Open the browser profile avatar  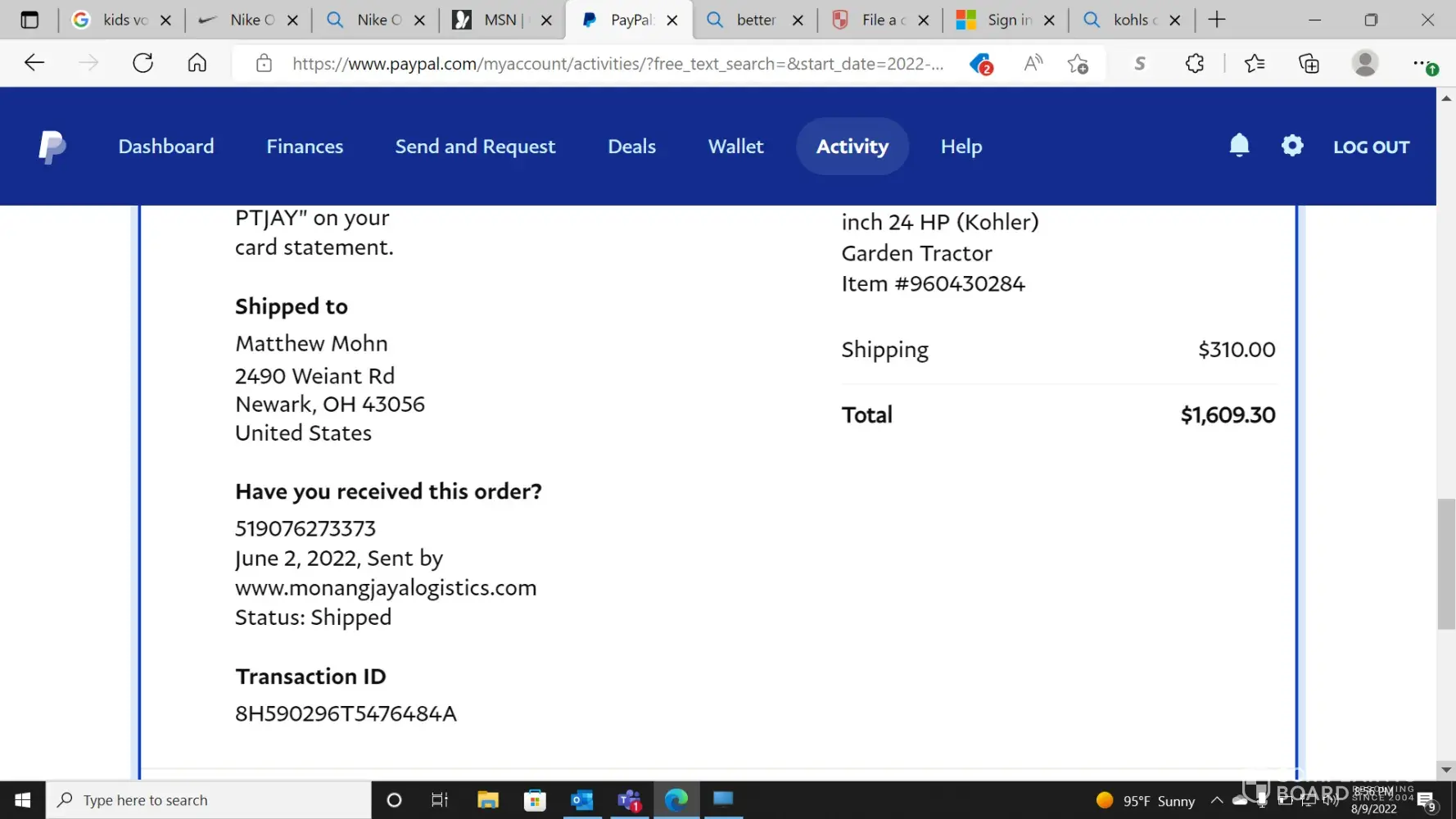(x=1364, y=63)
